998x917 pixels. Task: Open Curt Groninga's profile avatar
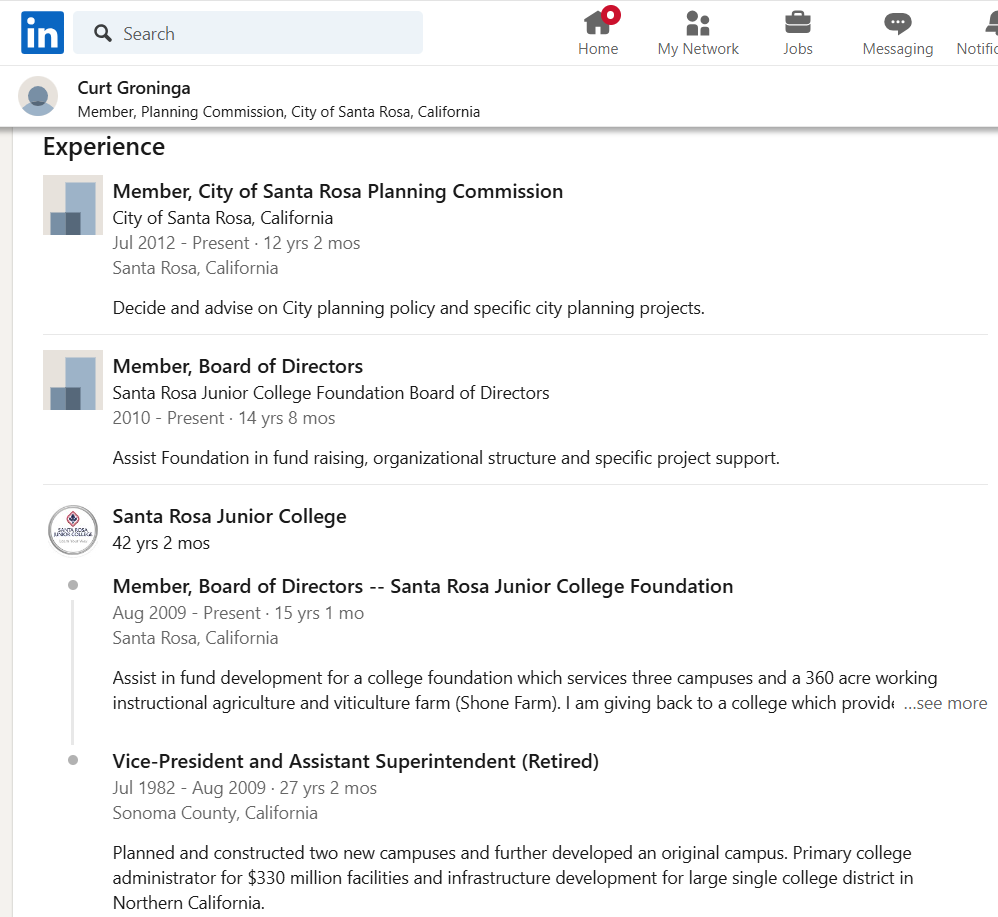click(x=38, y=96)
